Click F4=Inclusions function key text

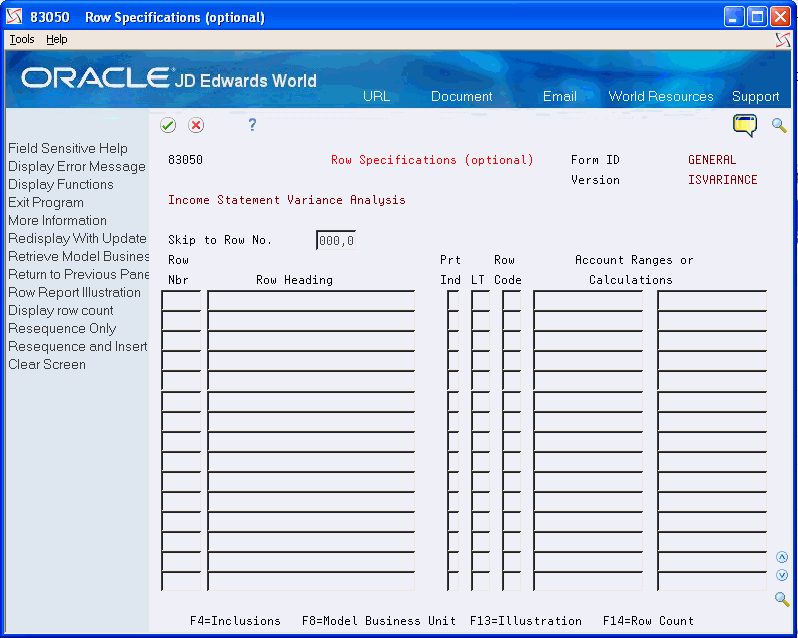tap(235, 621)
